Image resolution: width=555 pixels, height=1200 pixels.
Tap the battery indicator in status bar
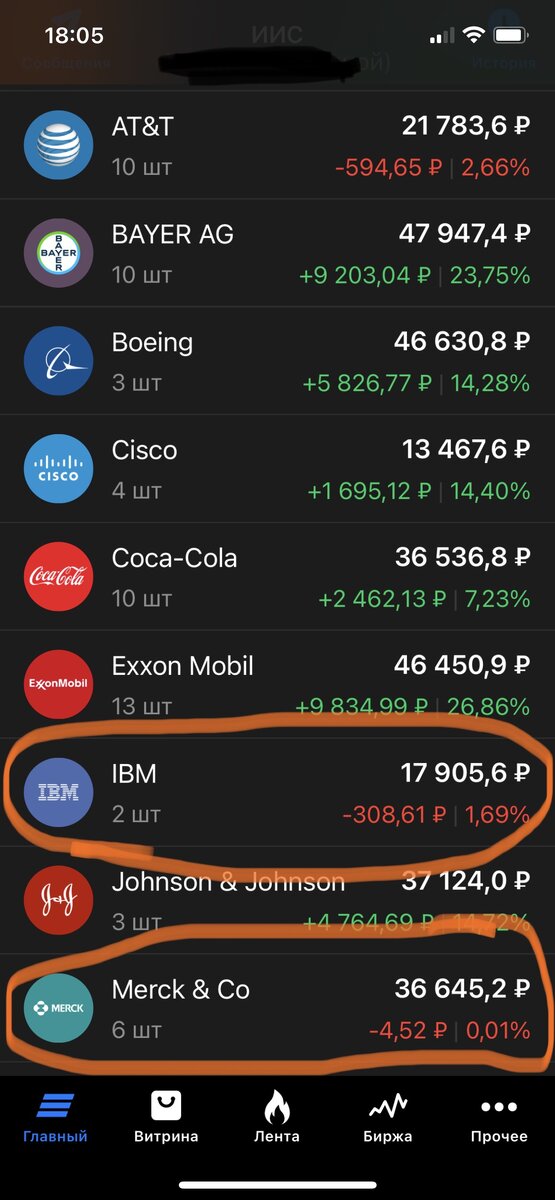(512, 36)
